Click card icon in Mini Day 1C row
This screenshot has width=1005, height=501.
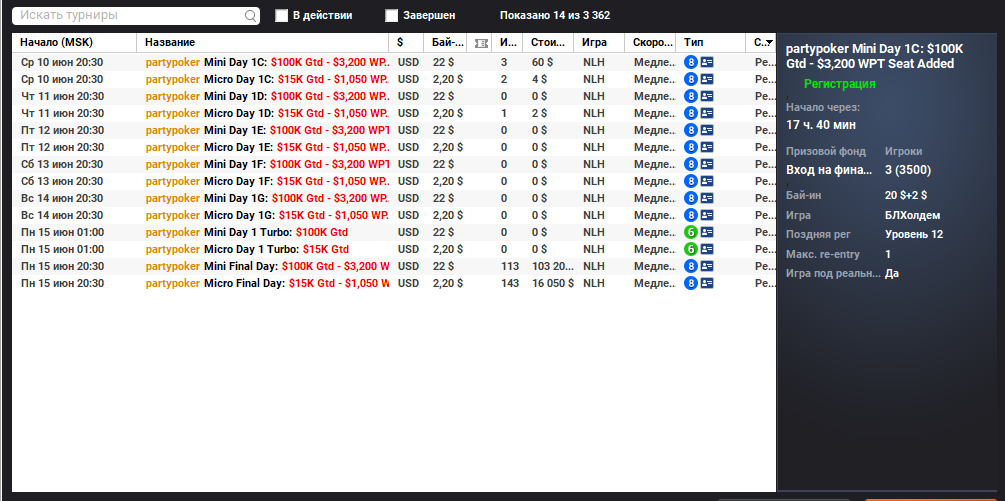point(707,62)
